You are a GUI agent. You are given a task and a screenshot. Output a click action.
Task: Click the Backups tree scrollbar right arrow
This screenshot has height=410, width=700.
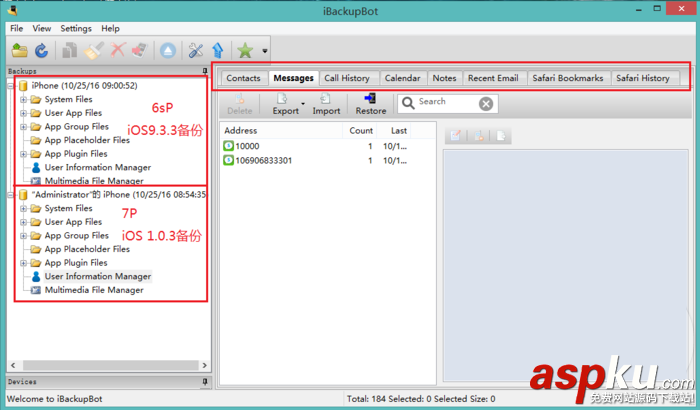coord(204,365)
